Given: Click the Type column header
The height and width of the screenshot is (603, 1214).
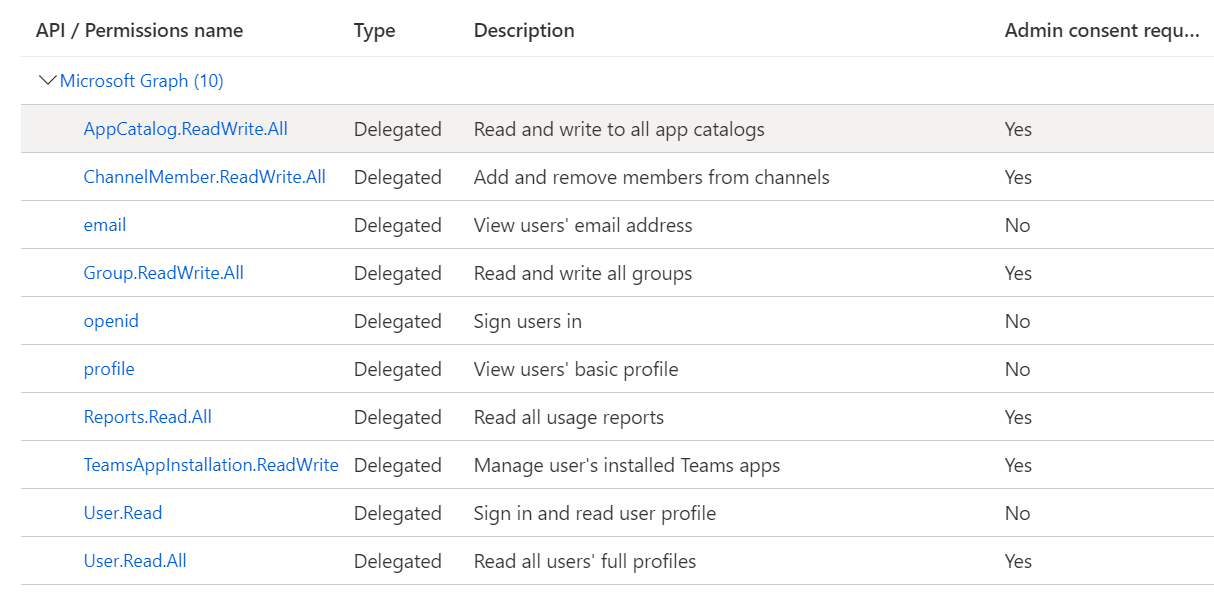Looking at the screenshot, I should [373, 30].
